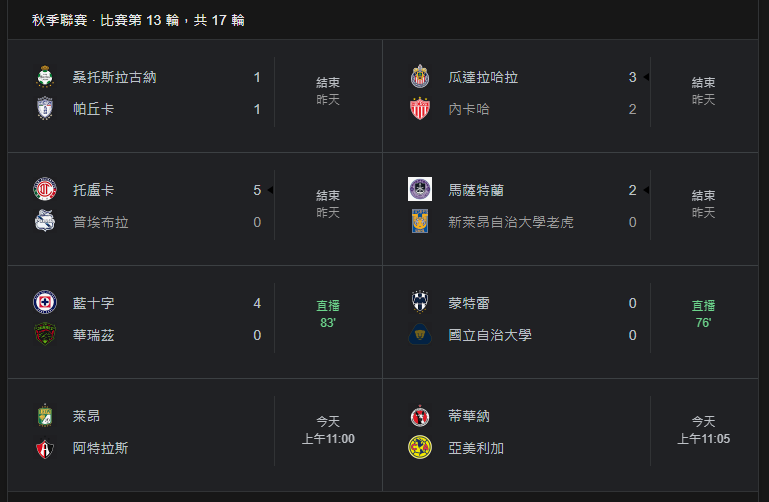Click the Atlas (阿特拉斯) team crest

pyautogui.click(x=45, y=448)
